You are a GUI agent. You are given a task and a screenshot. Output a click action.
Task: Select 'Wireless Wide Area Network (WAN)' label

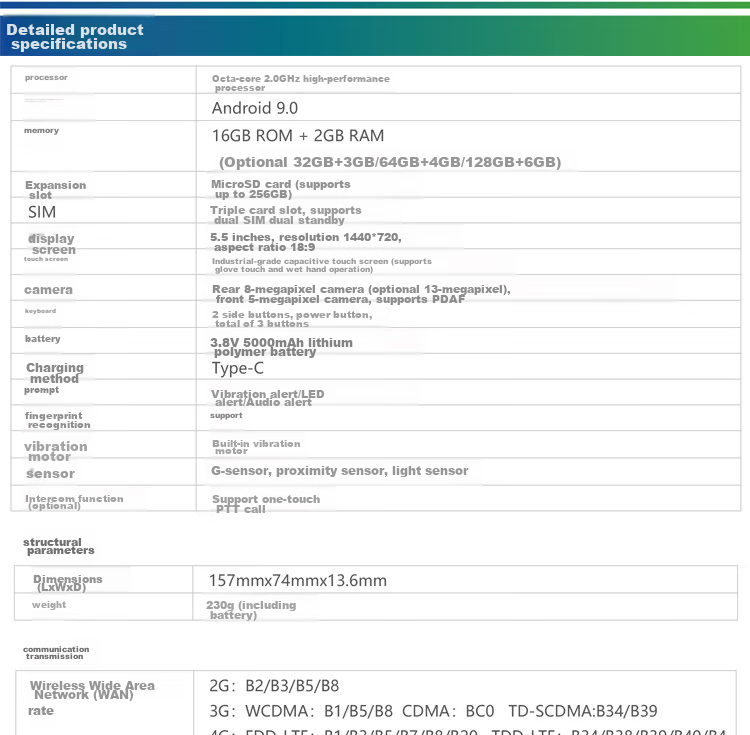92,691
